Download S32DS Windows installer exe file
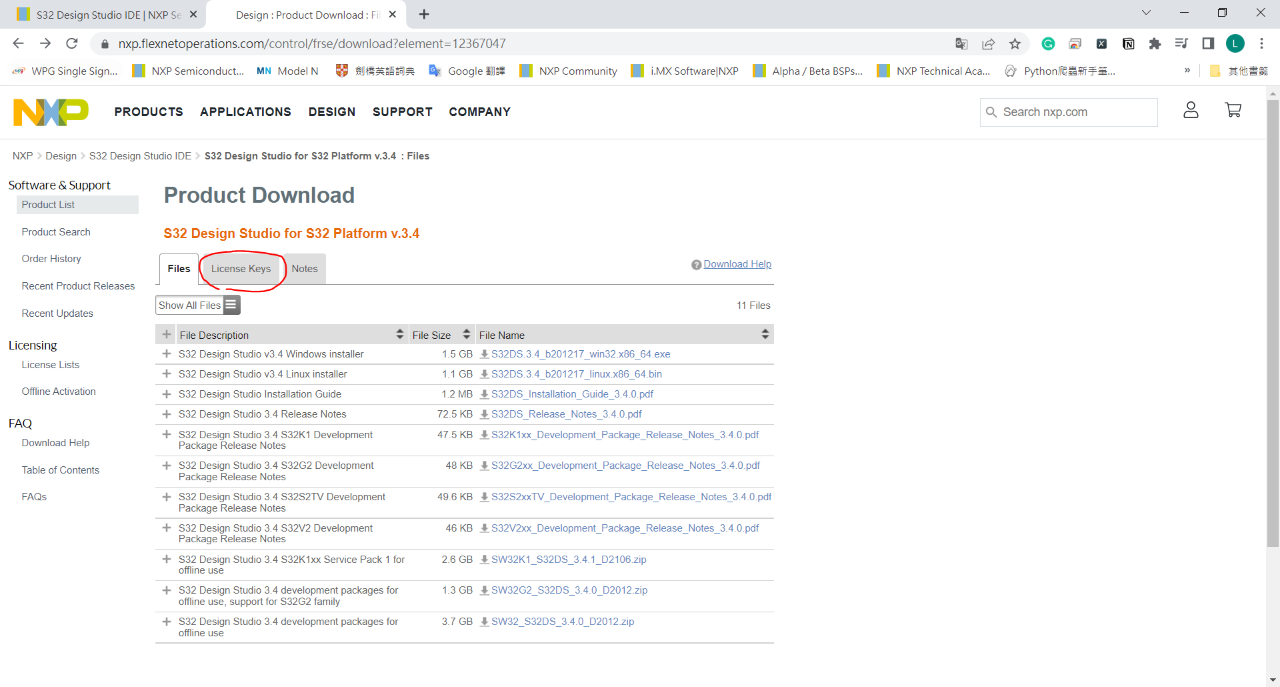Screen dimensions: 1280x687 coord(580,354)
